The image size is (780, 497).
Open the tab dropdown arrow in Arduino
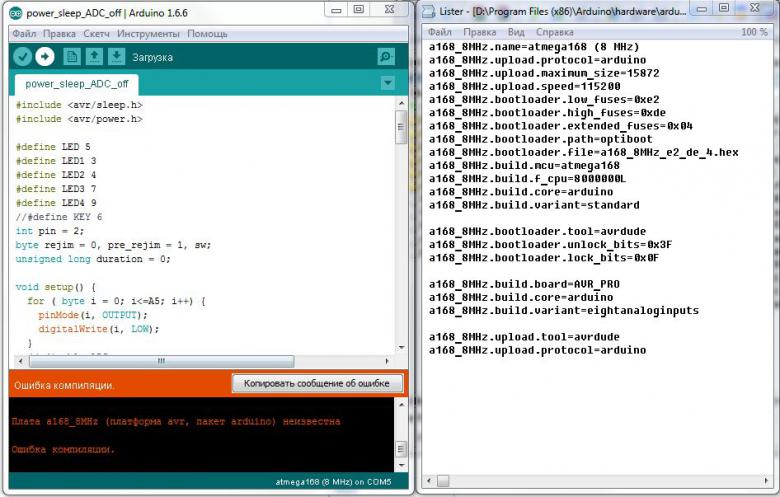[388, 83]
